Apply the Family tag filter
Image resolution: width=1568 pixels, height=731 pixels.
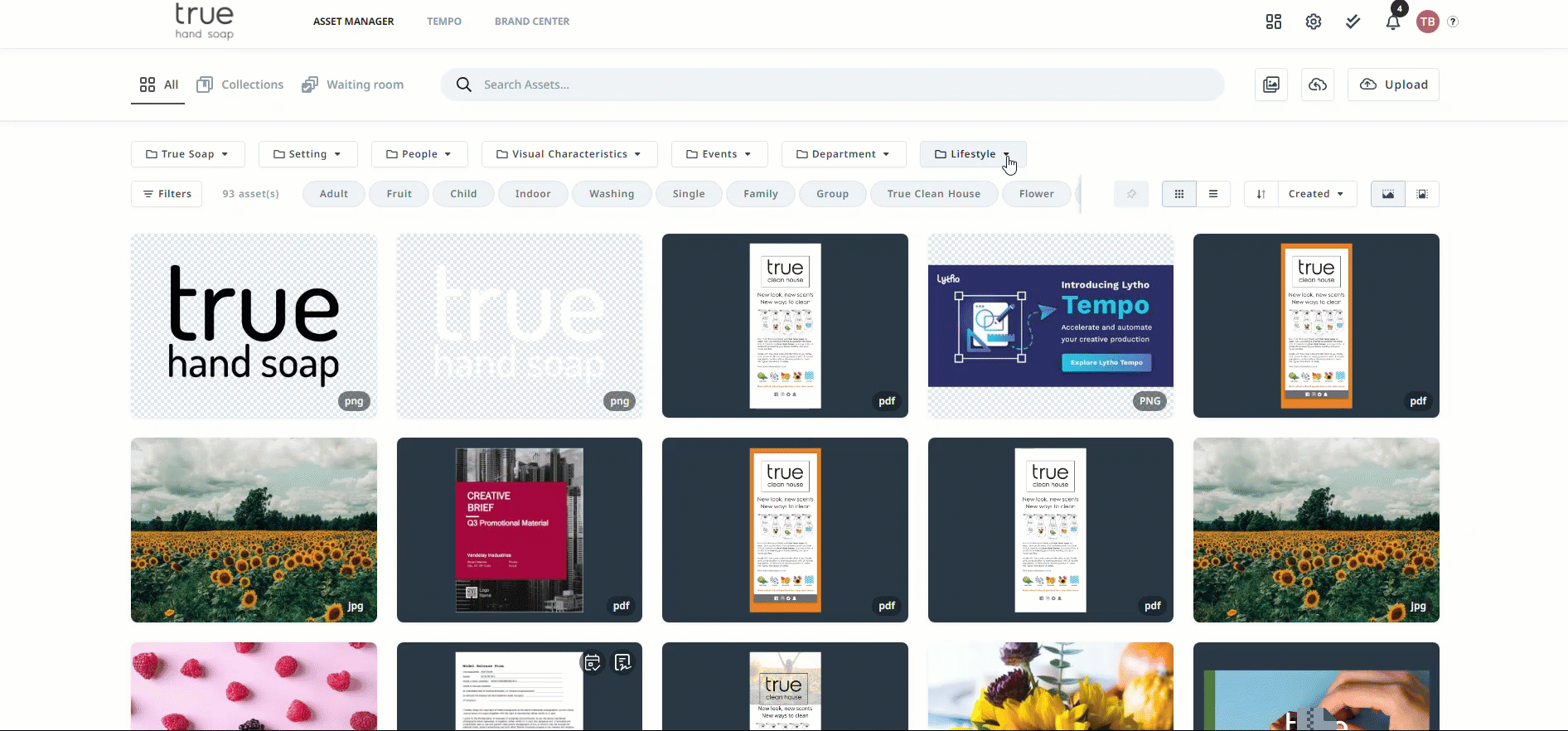[x=761, y=194]
